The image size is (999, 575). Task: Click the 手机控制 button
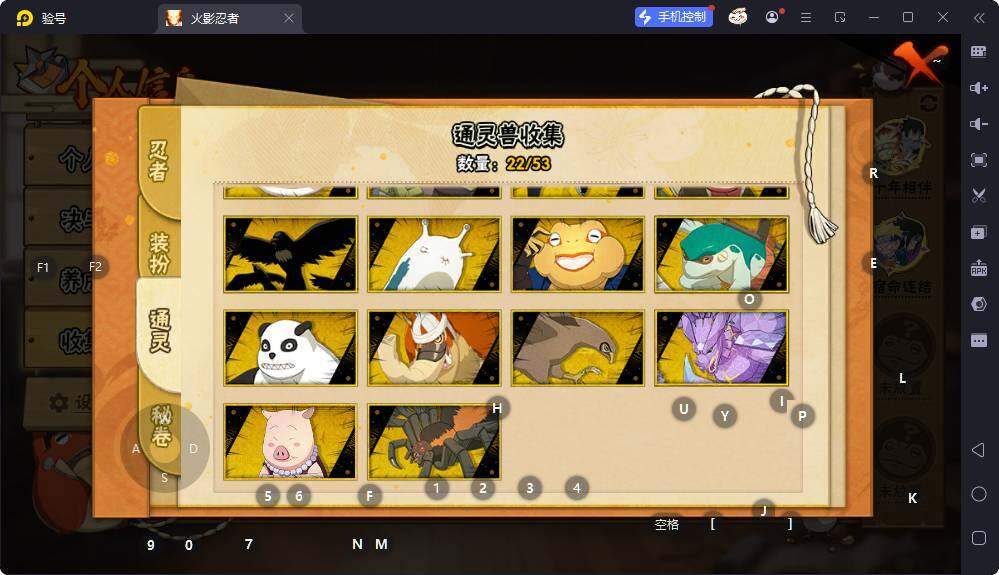[673, 17]
